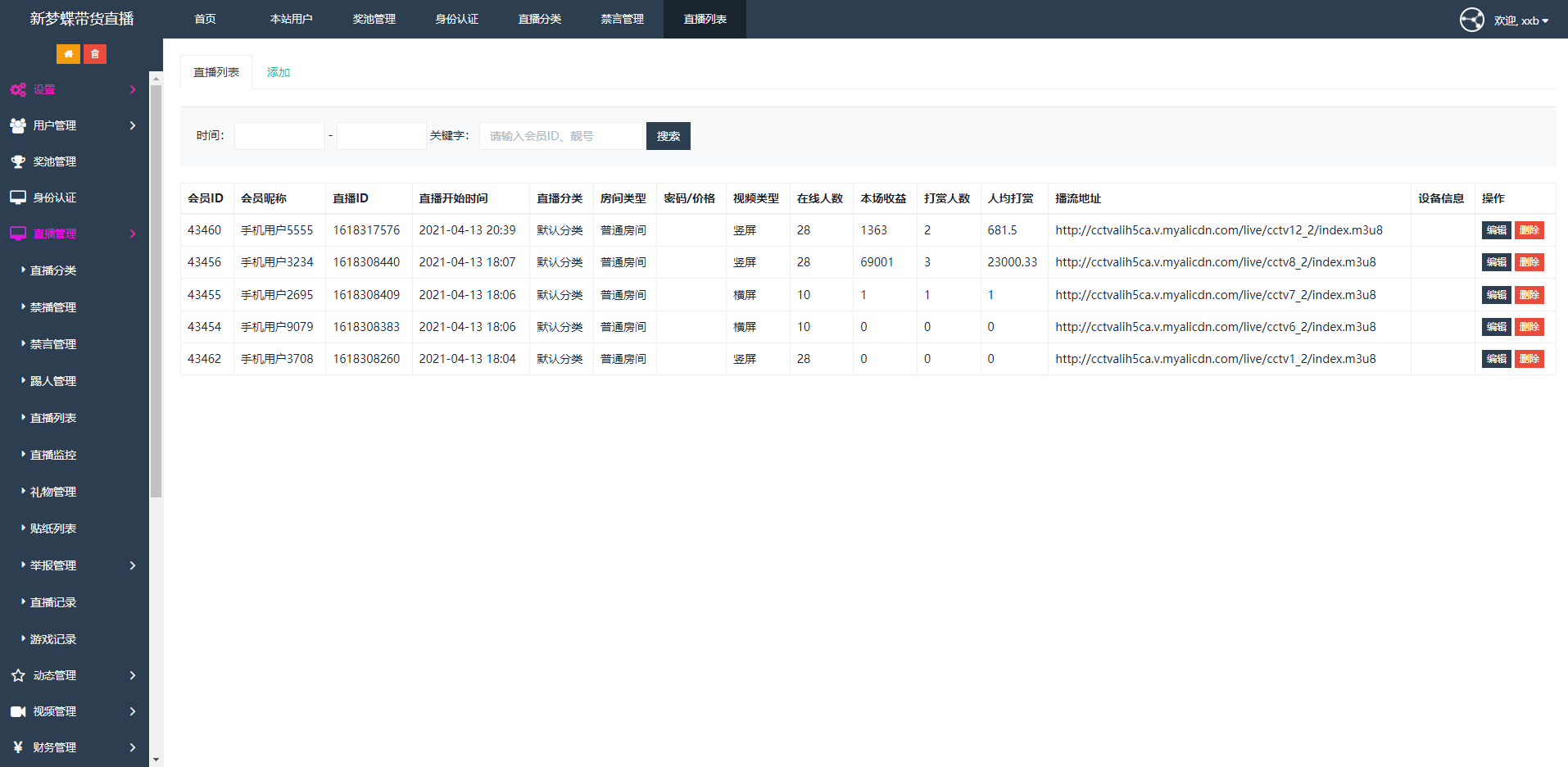Click the 搜索 search button
1568x767 pixels.
(668, 135)
